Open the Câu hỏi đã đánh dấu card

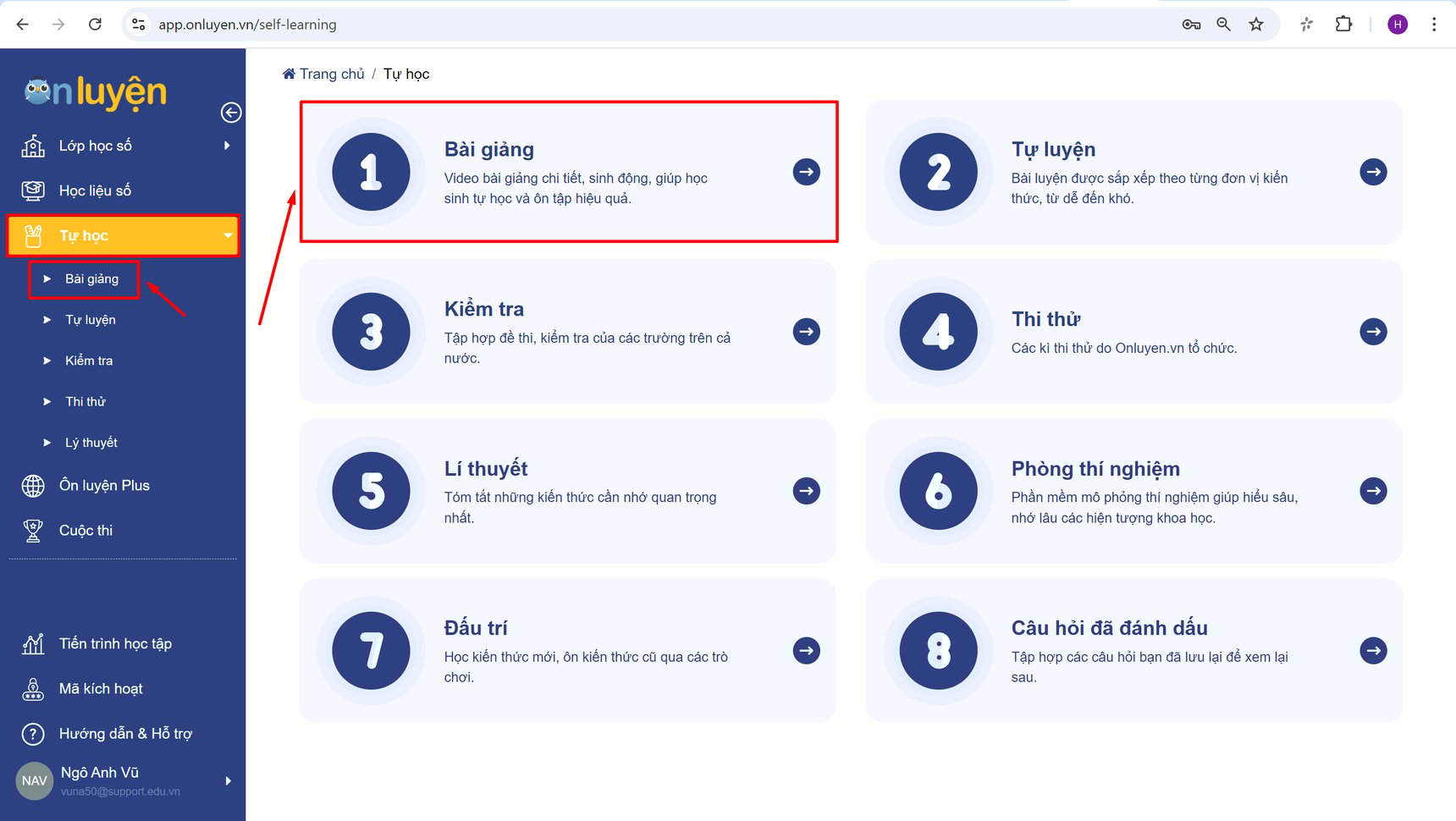1133,650
